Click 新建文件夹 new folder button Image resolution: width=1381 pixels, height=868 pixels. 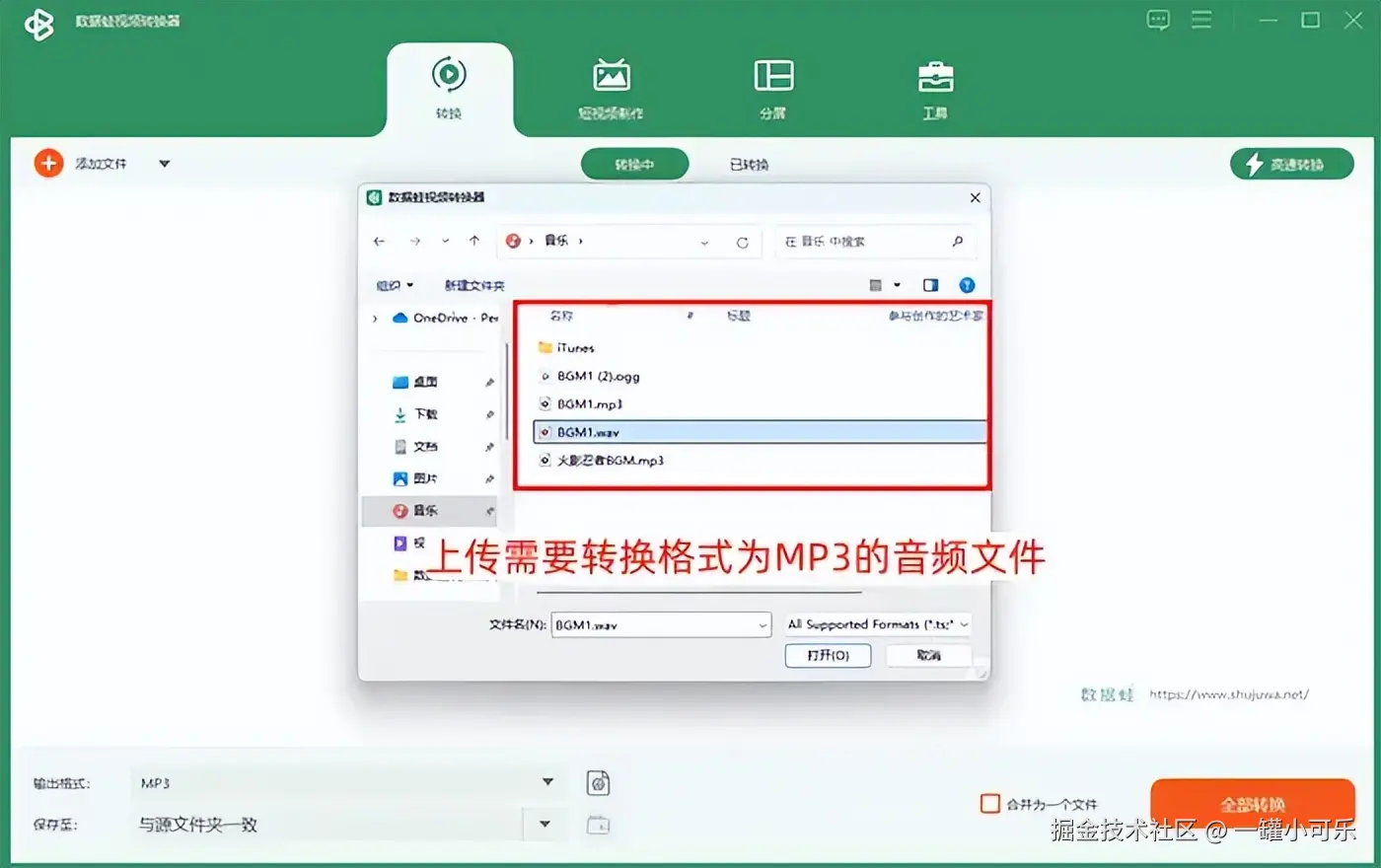pyautogui.click(x=474, y=285)
